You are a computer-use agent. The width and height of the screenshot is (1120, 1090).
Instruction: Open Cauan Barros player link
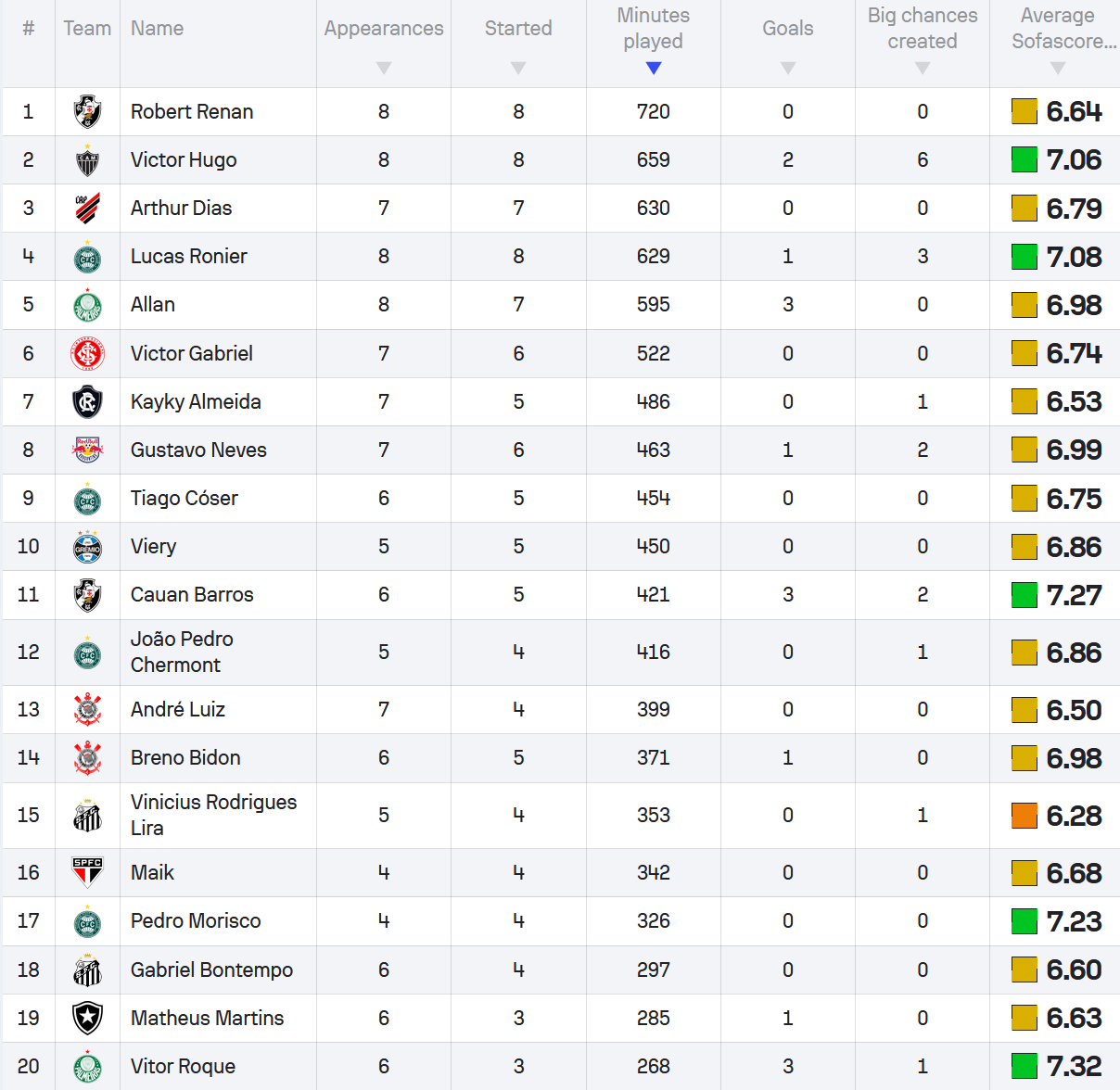[192, 595]
